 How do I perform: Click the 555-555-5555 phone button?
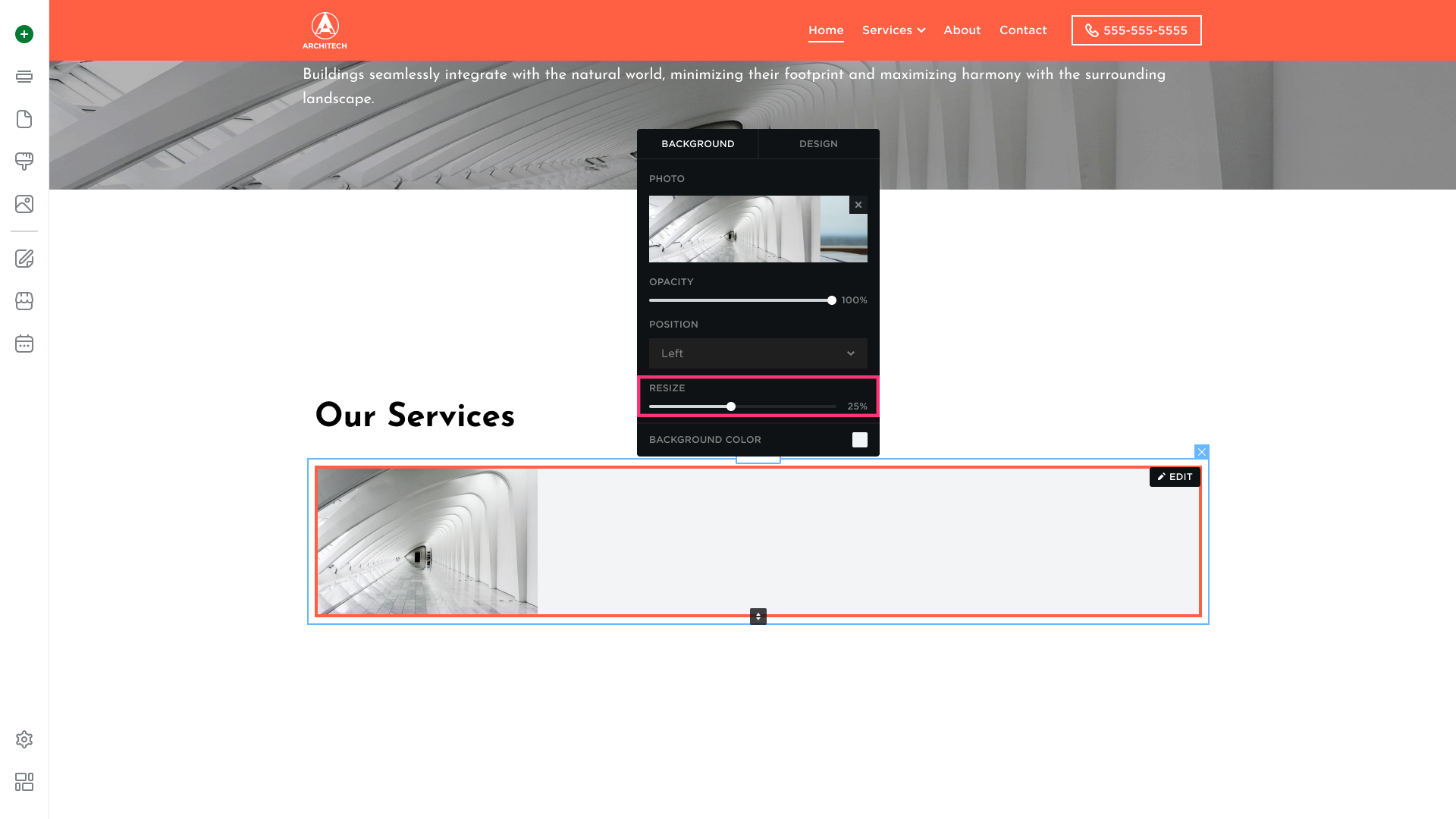[1136, 30]
